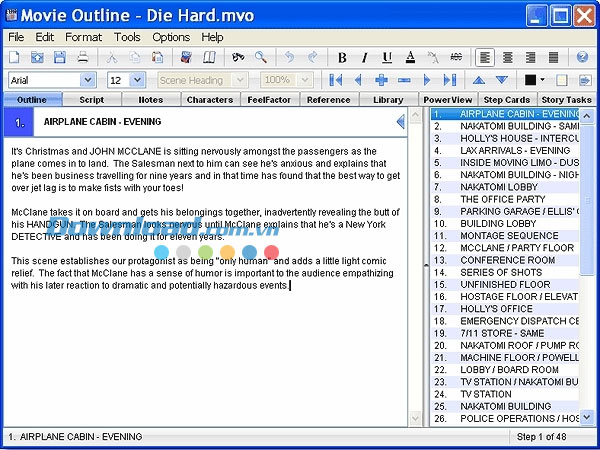This screenshot has width=600, height=450.
Task: Open help with the question mark icon
Action: click(582, 57)
